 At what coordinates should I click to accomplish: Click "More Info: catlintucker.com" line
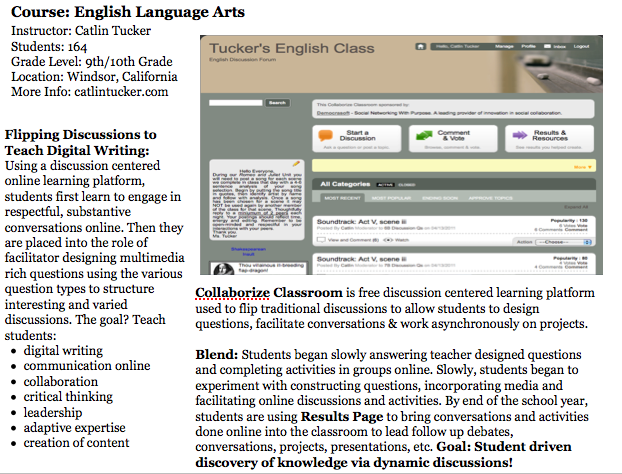tap(90, 92)
